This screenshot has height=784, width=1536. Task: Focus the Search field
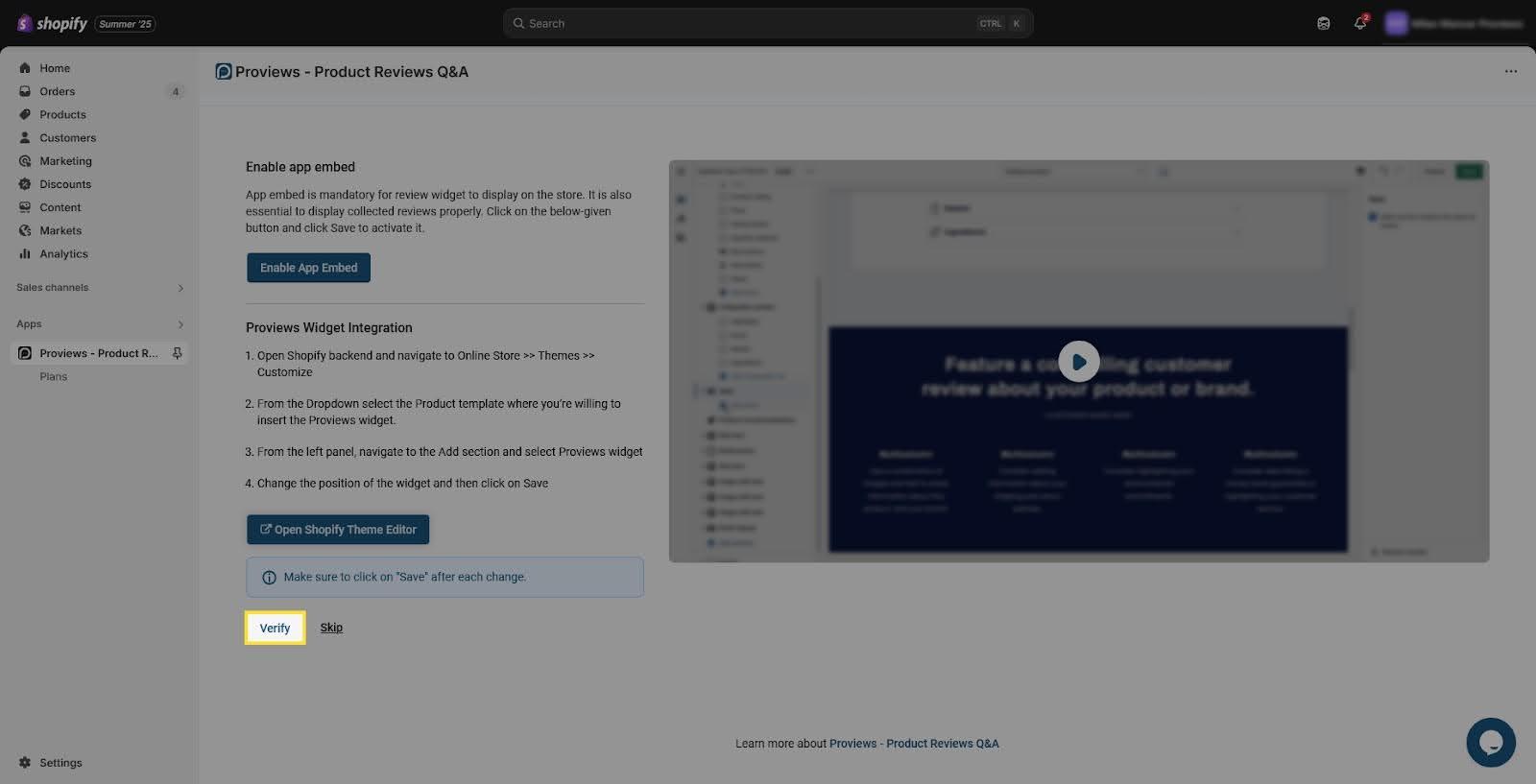click(x=749, y=23)
